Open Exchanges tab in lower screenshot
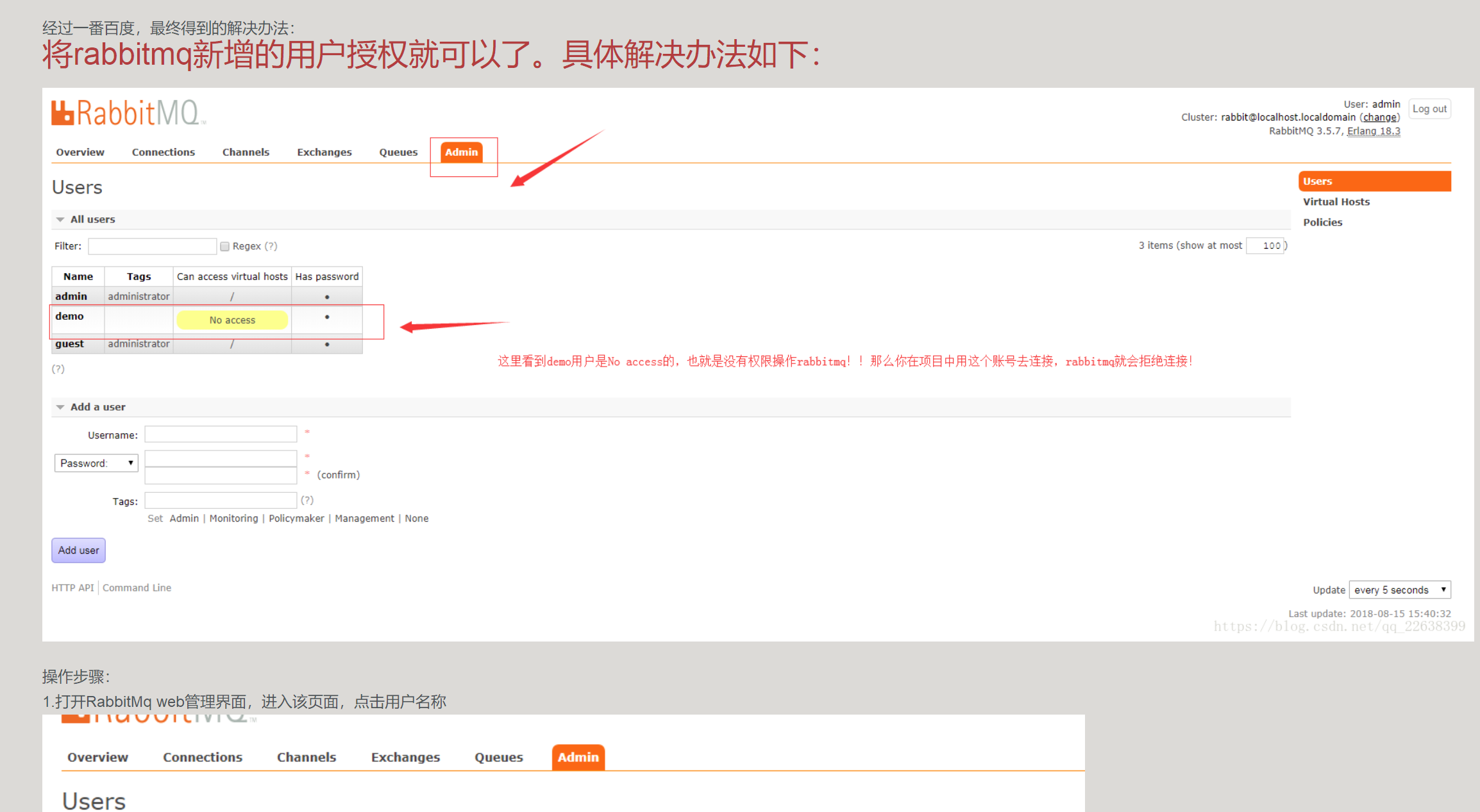 coord(406,757)
